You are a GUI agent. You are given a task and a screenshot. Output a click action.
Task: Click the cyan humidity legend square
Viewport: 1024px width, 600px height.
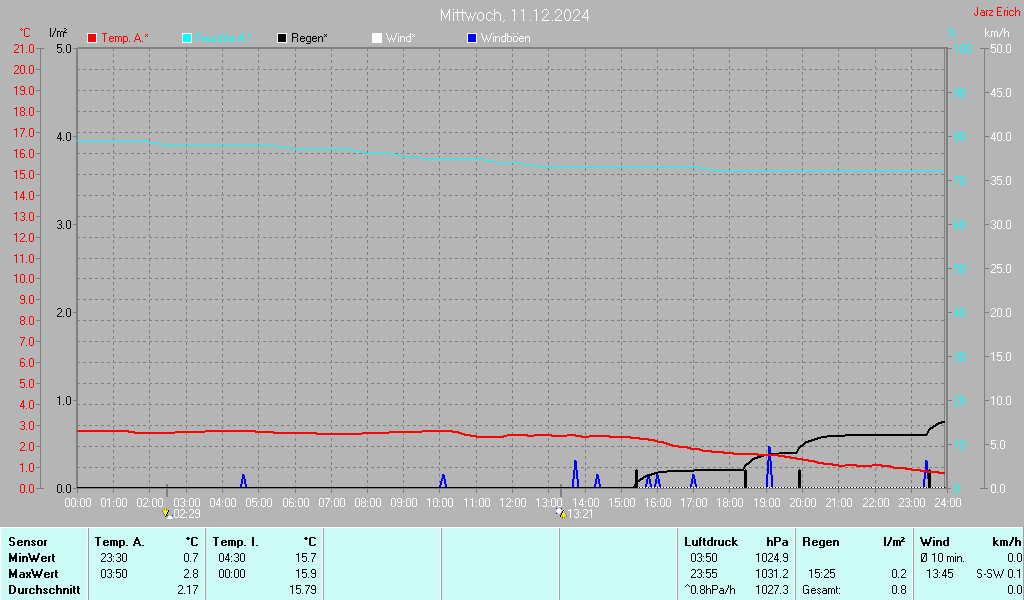coord(187,38)
